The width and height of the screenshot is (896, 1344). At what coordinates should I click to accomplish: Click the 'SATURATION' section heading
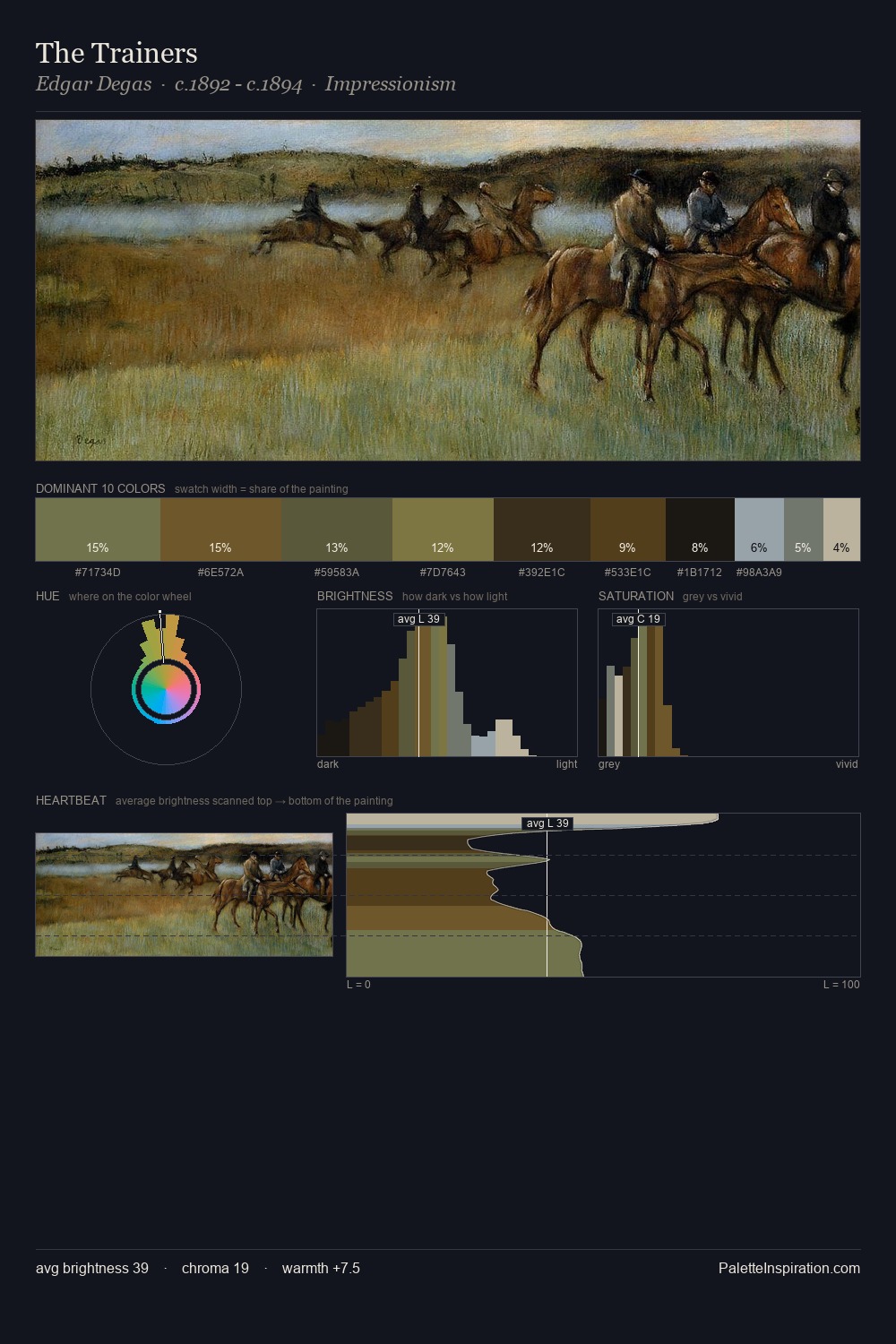pyautogui.click(x=636, y=596)
